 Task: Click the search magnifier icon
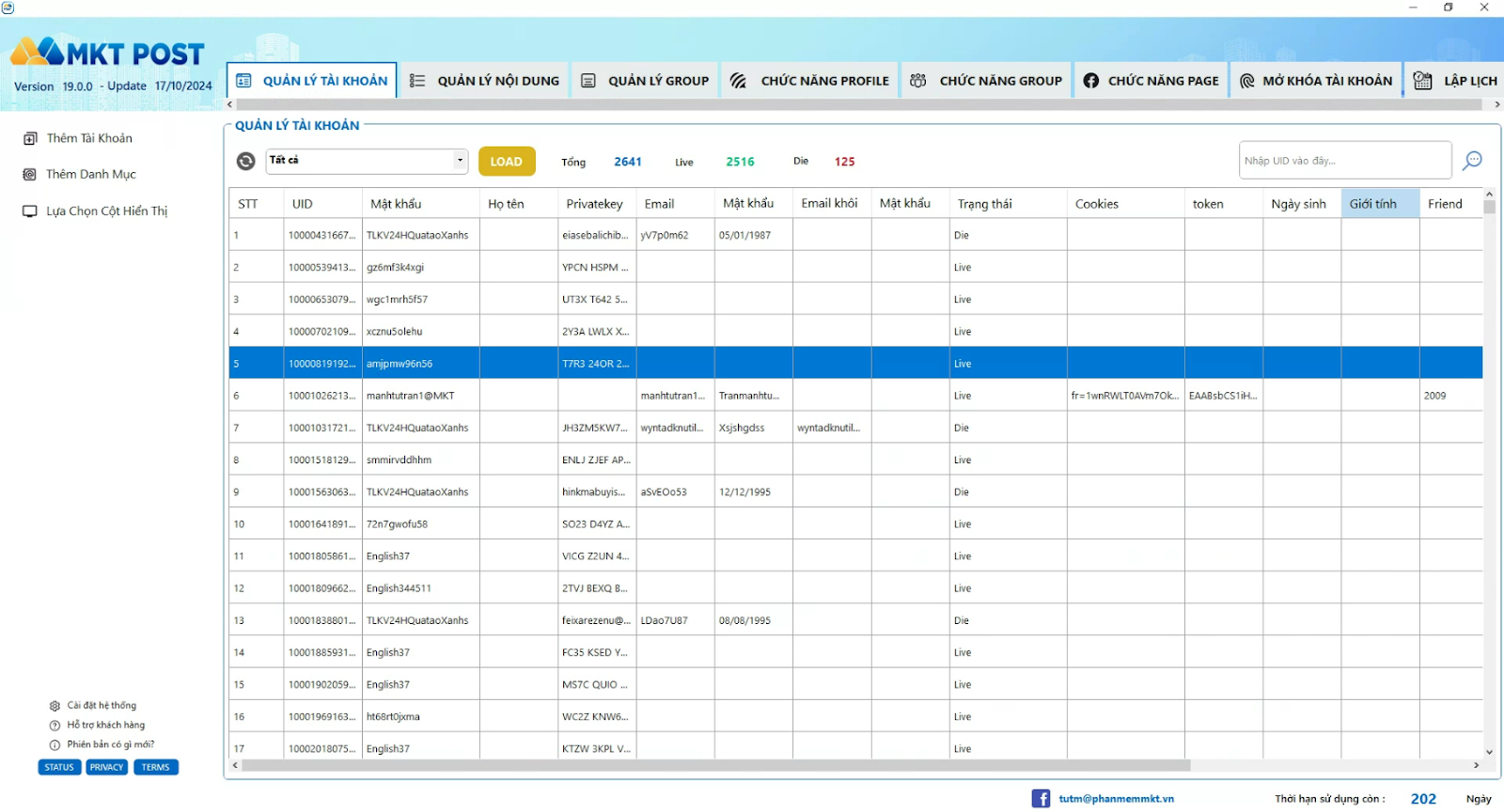tap(1473, 161)
